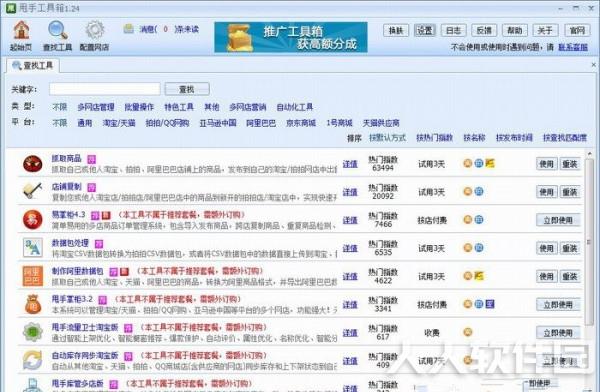This screenshot has height=392, width=600.
Task: Filter type by 特色工具
Action: coord(179,107)
